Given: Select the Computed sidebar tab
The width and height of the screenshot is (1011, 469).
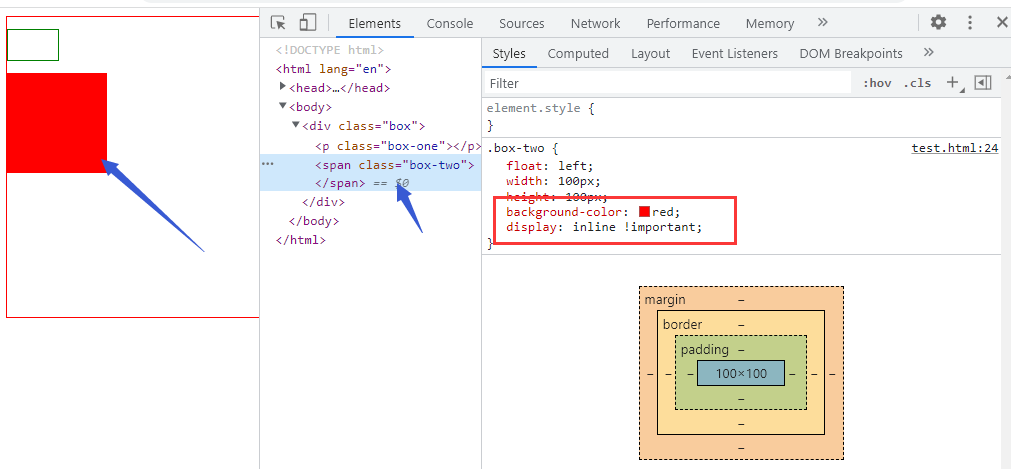Looking at the screenshot, I should [x=578, y=54].
